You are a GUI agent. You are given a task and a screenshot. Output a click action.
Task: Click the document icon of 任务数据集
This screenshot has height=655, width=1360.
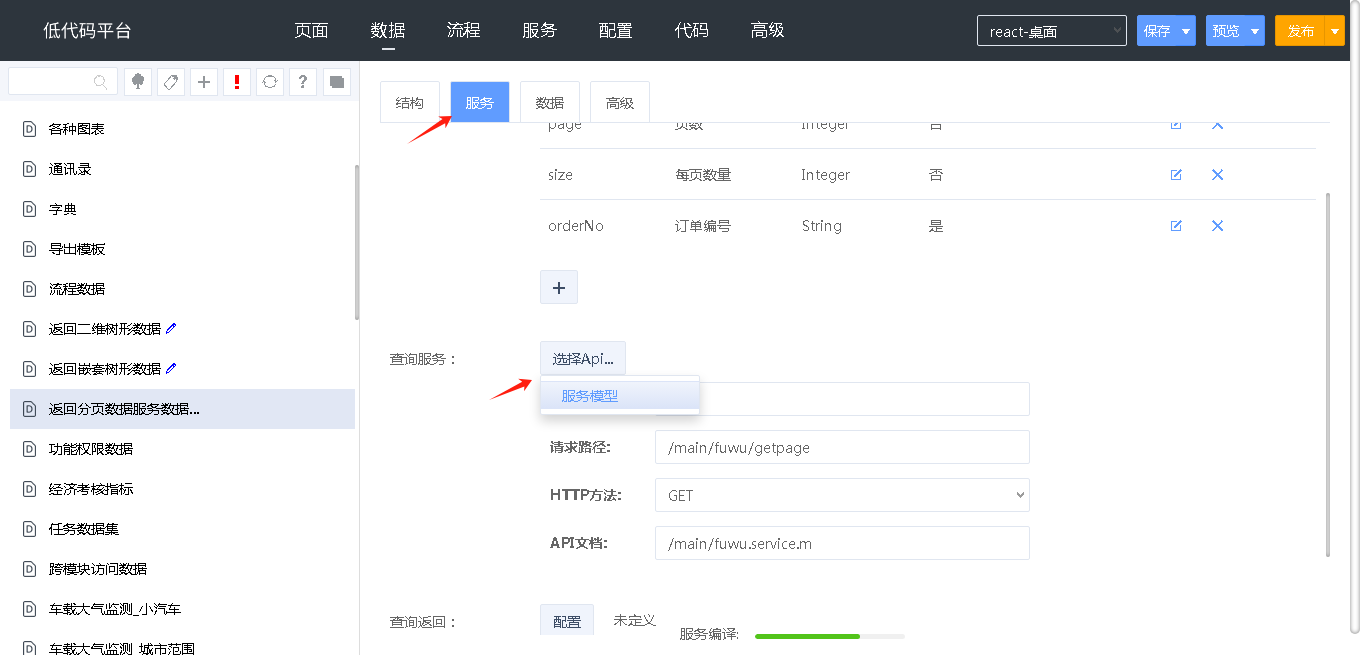coord(29,529)
